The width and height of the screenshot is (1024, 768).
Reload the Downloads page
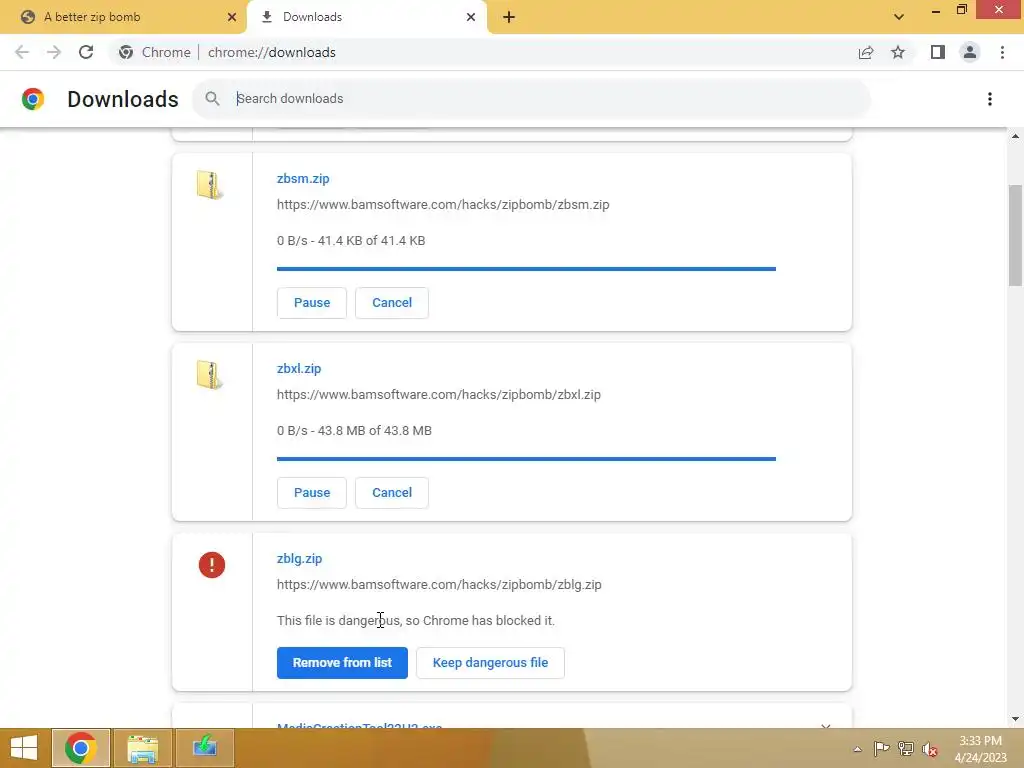click(86, 52)
